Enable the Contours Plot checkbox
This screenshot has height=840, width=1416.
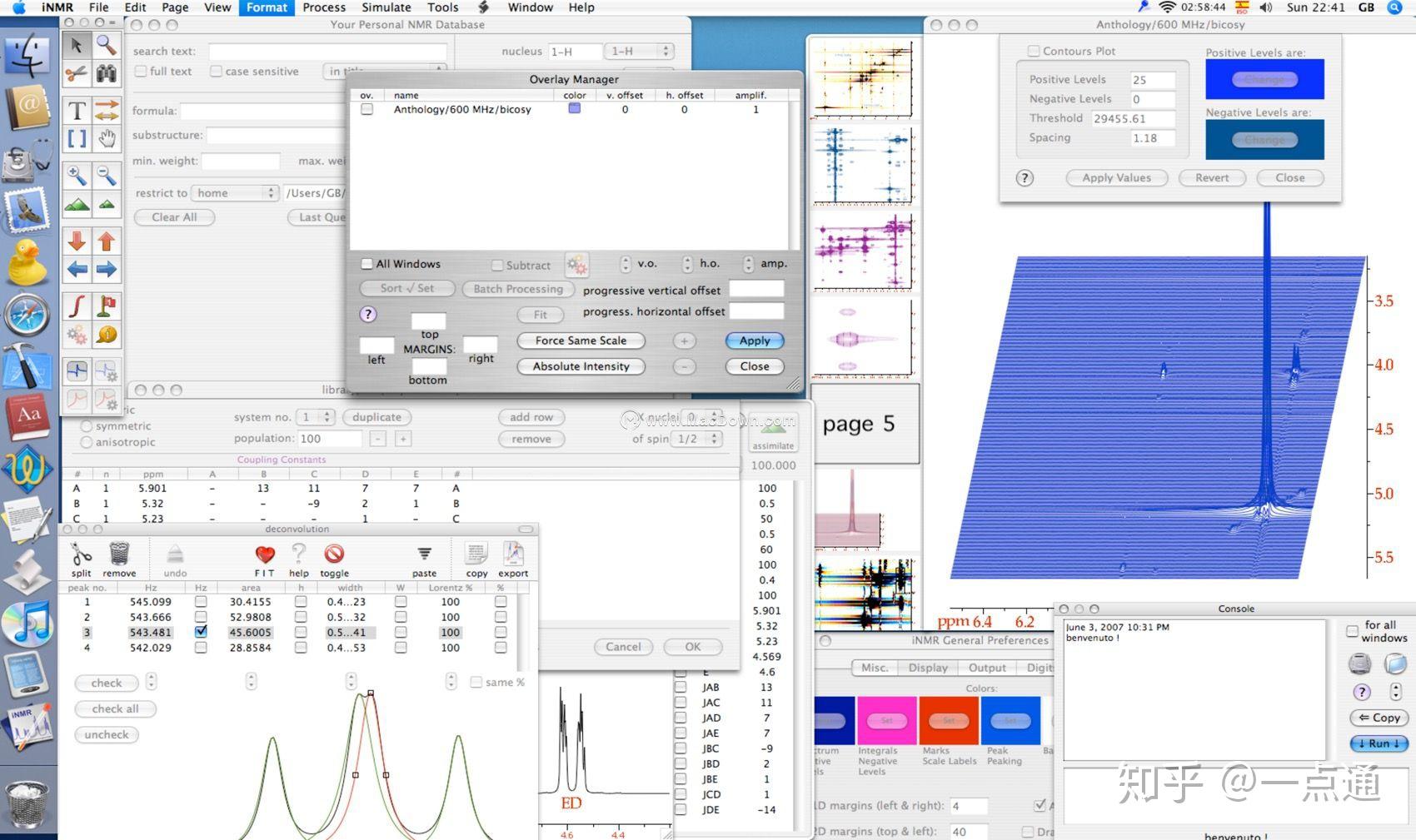coord(1034,50)
